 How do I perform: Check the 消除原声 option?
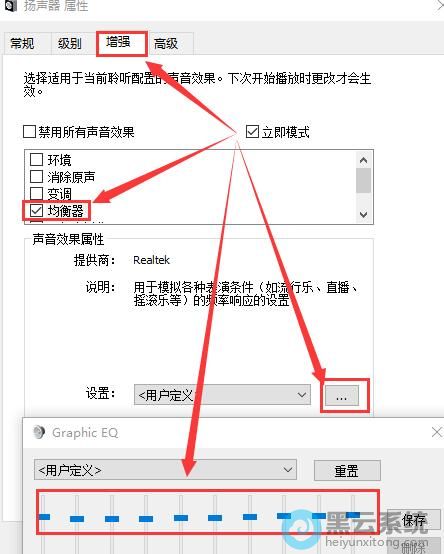[36, 176]
